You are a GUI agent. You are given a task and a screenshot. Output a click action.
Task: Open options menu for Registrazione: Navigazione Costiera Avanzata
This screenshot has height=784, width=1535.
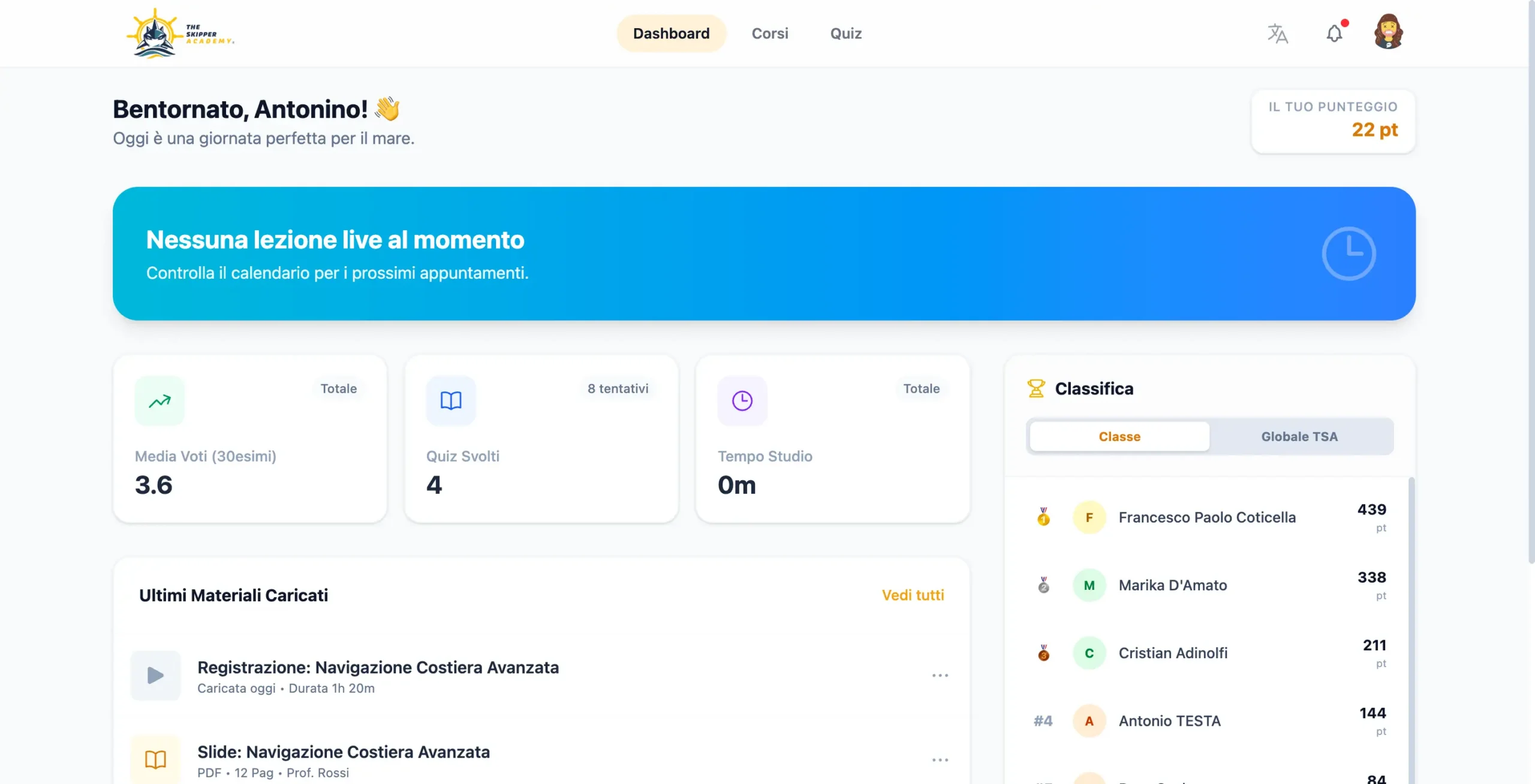940,676
